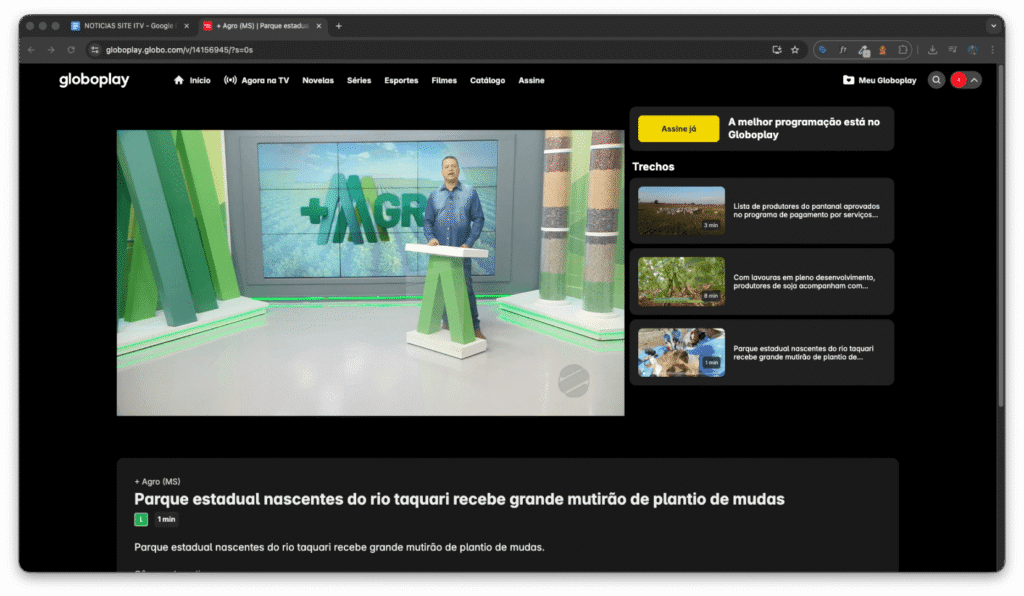Click the globoplay logo
The width and height of the screenshot is (1024, 596).
[94, 80]
